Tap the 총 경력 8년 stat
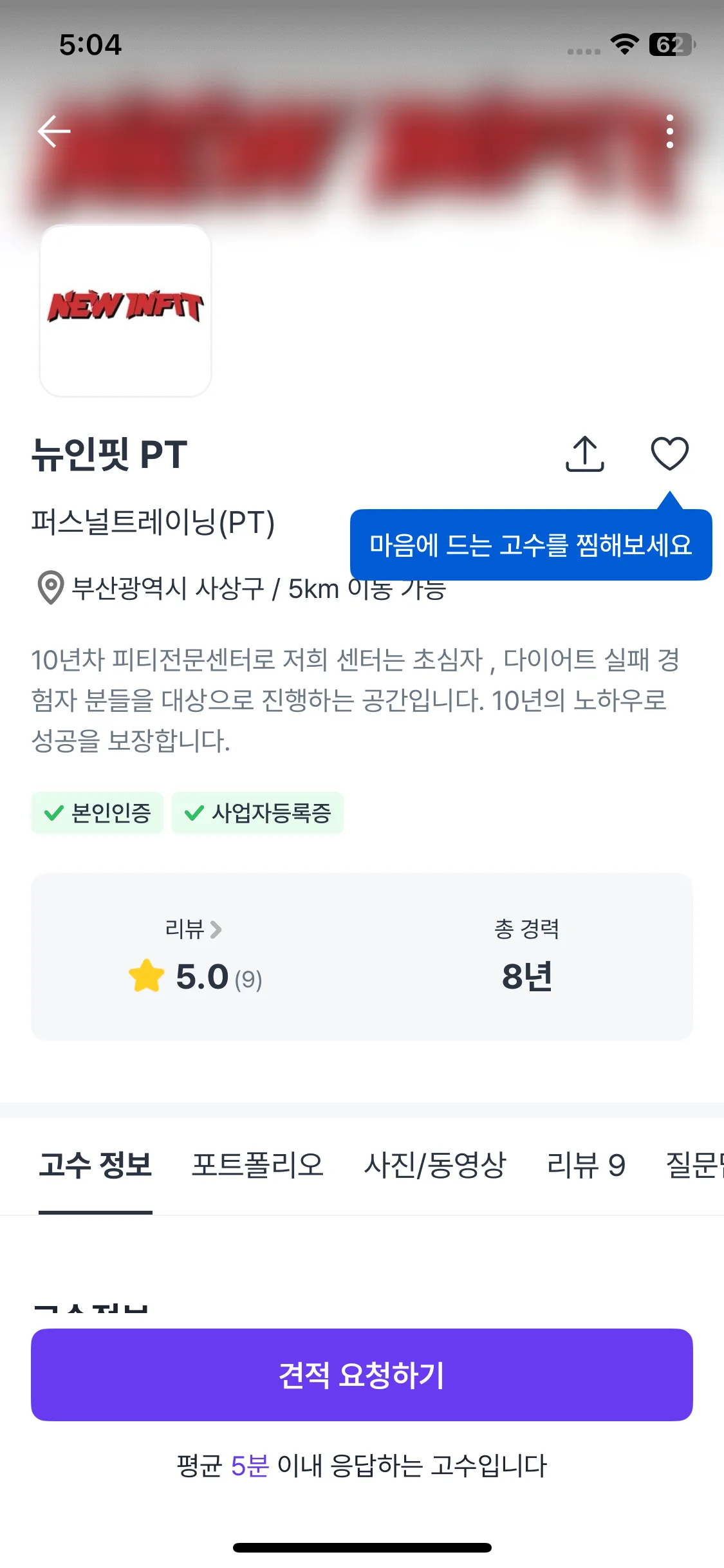The image size is (724, 1568). tap(526, 959)
